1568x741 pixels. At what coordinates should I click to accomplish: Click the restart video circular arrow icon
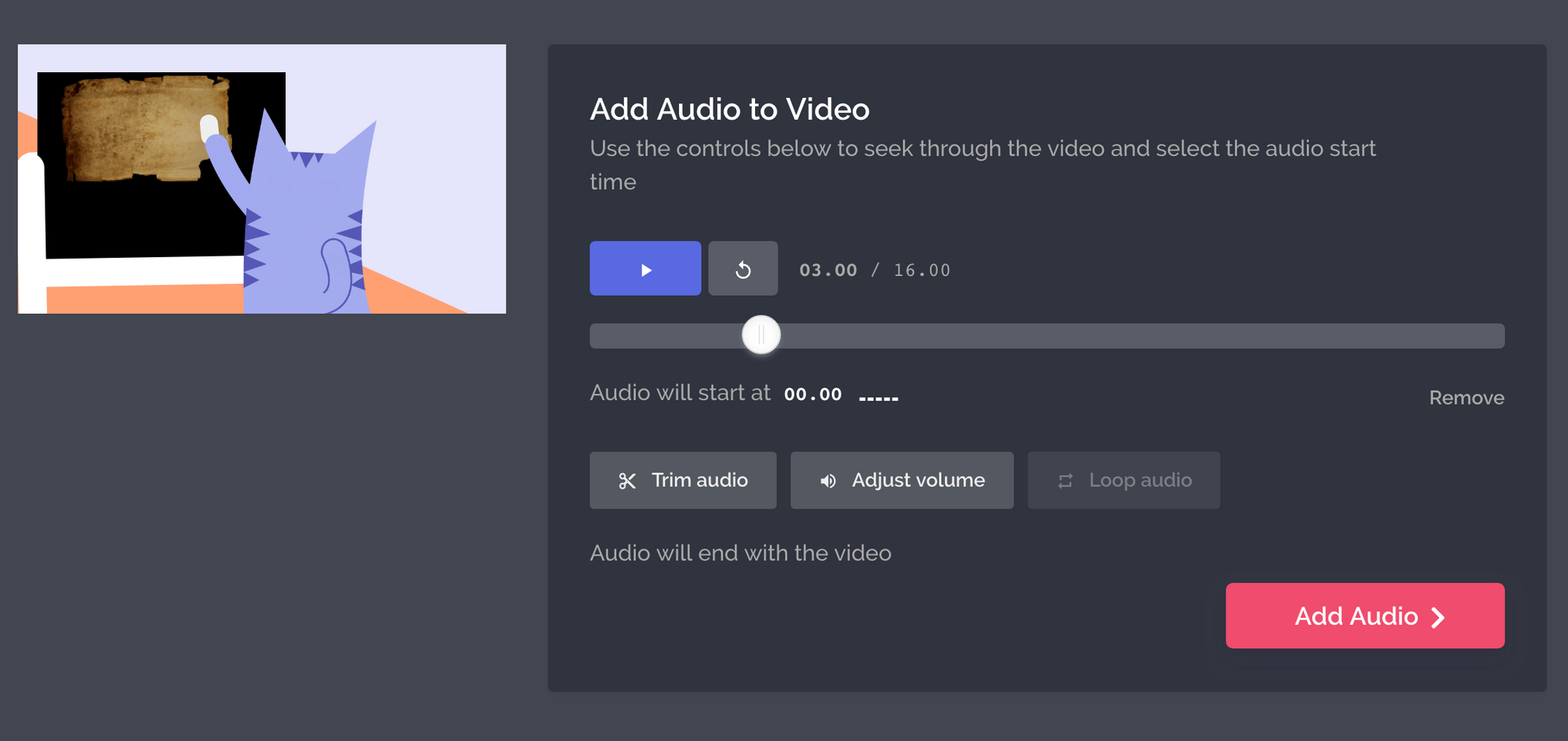[742, 269]
